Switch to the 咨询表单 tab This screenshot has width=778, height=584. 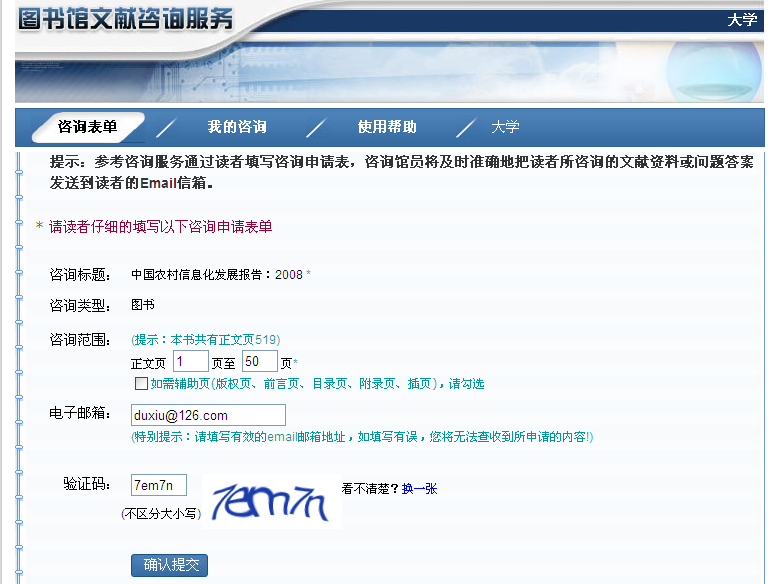tap(88, 127)
